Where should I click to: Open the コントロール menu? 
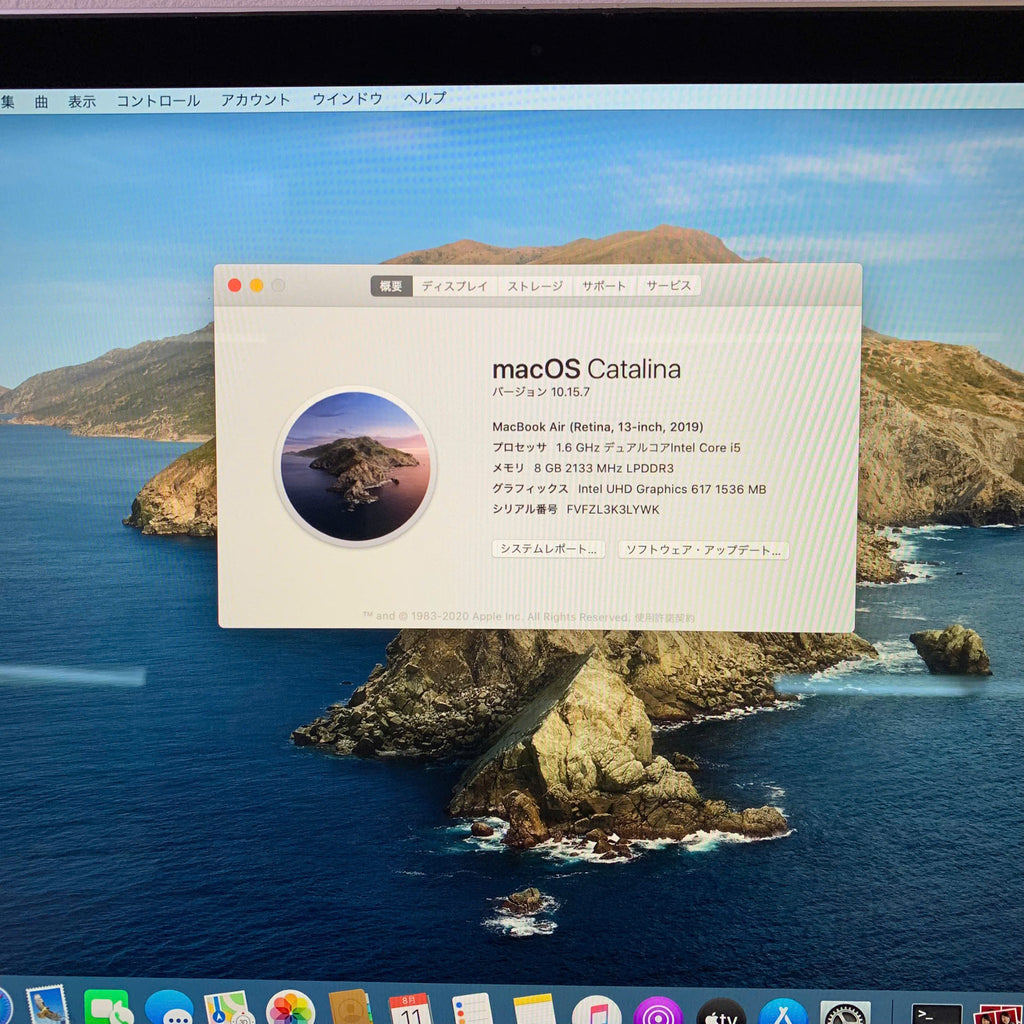[158, 101]
